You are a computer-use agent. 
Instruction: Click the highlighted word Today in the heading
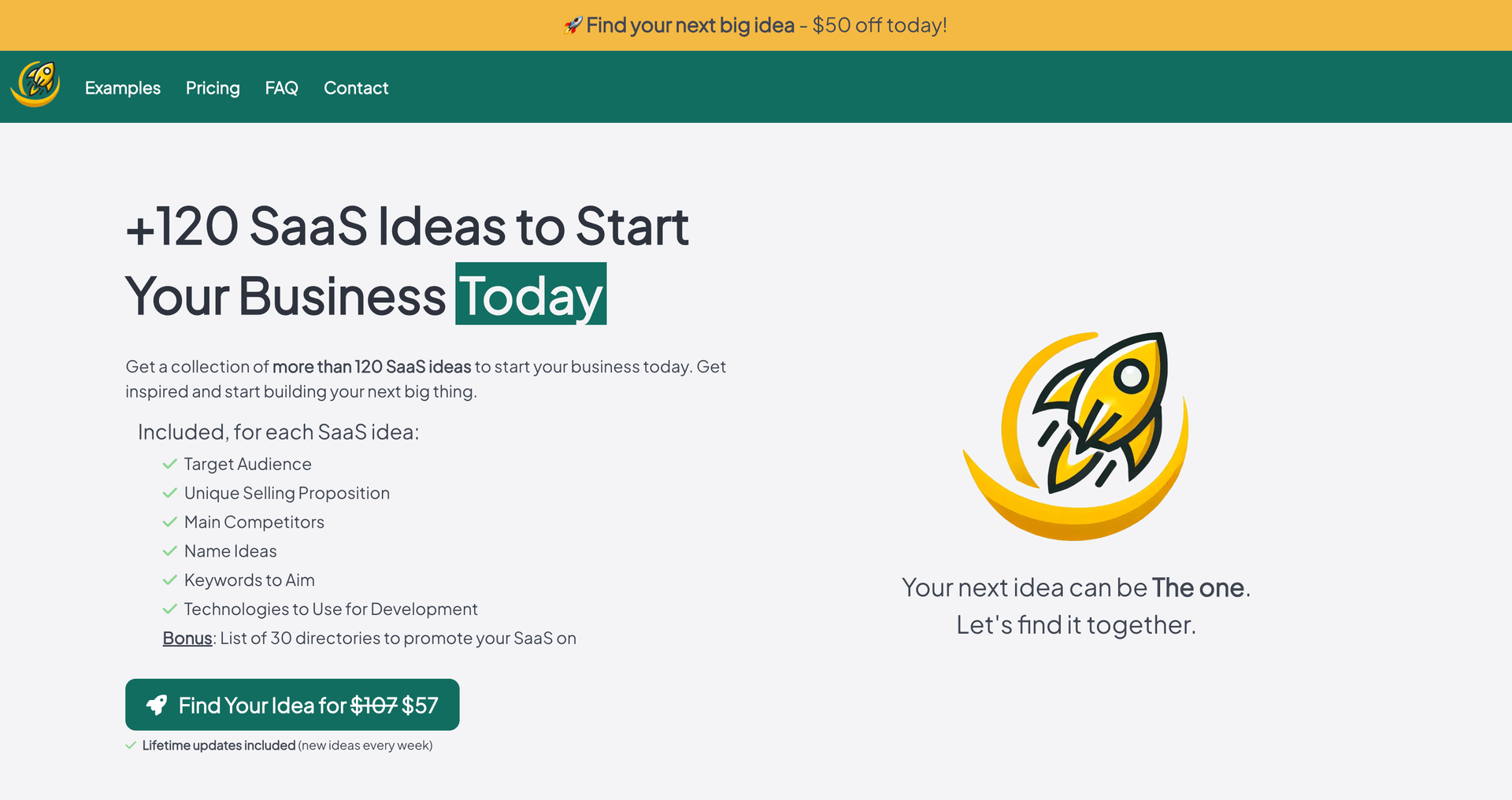coord(531,294)
